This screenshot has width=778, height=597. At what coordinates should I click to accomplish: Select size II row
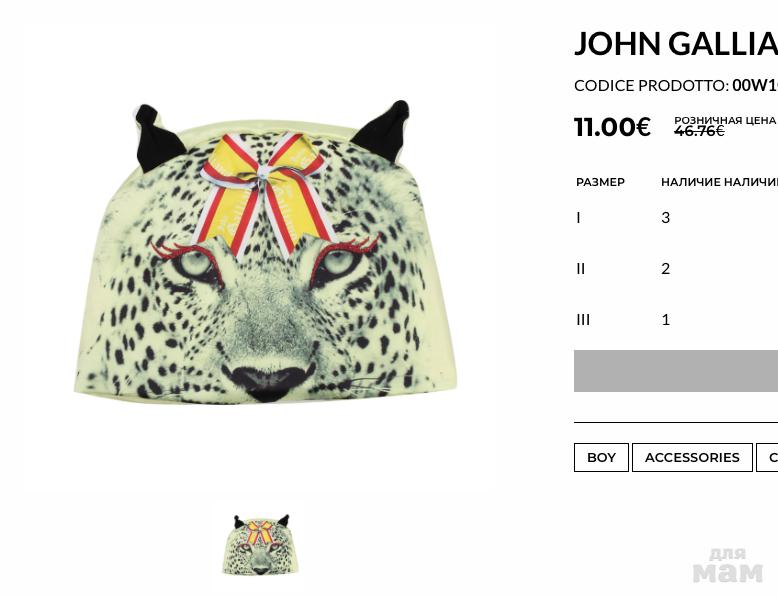point(676,268)
